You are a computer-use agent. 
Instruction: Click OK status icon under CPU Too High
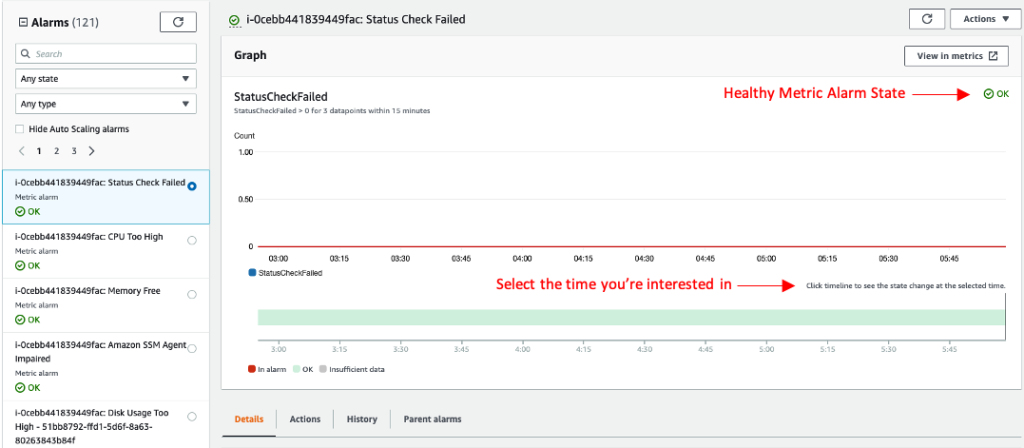coord(20,266)
